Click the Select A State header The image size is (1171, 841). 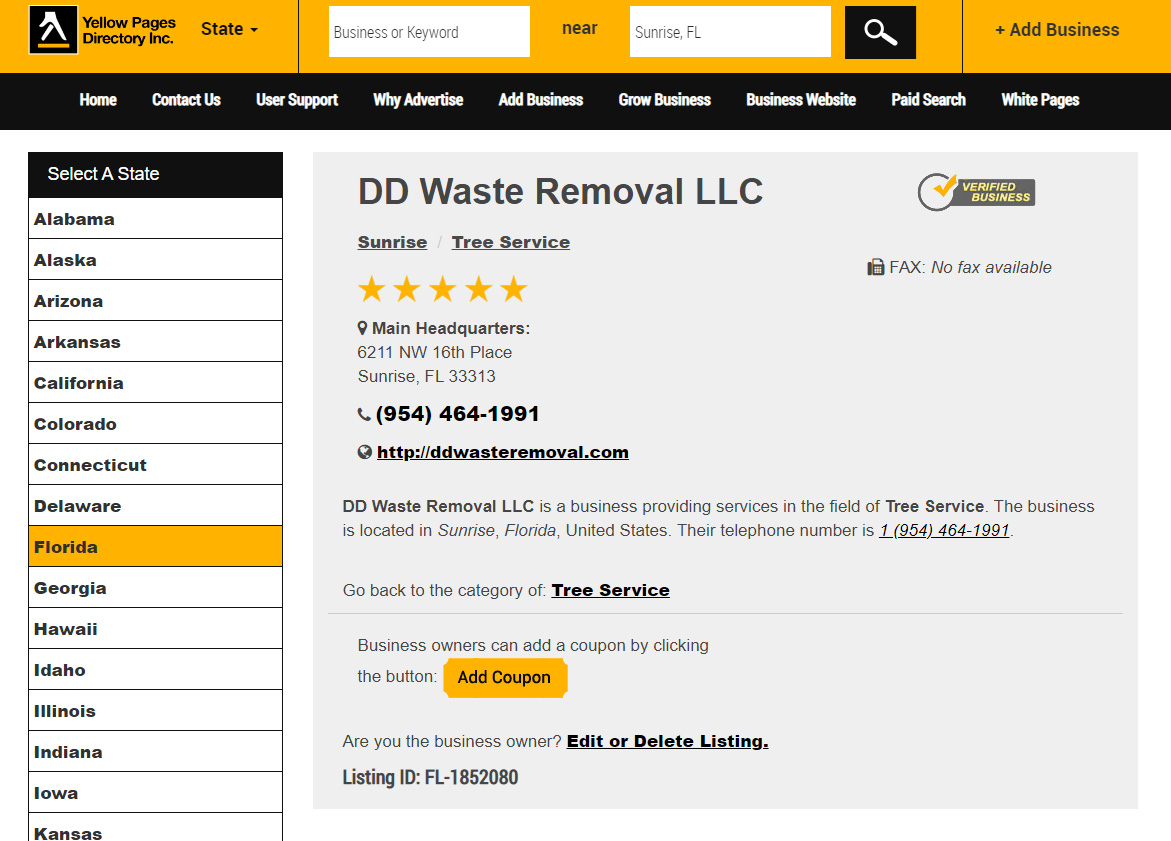point(155,174)
